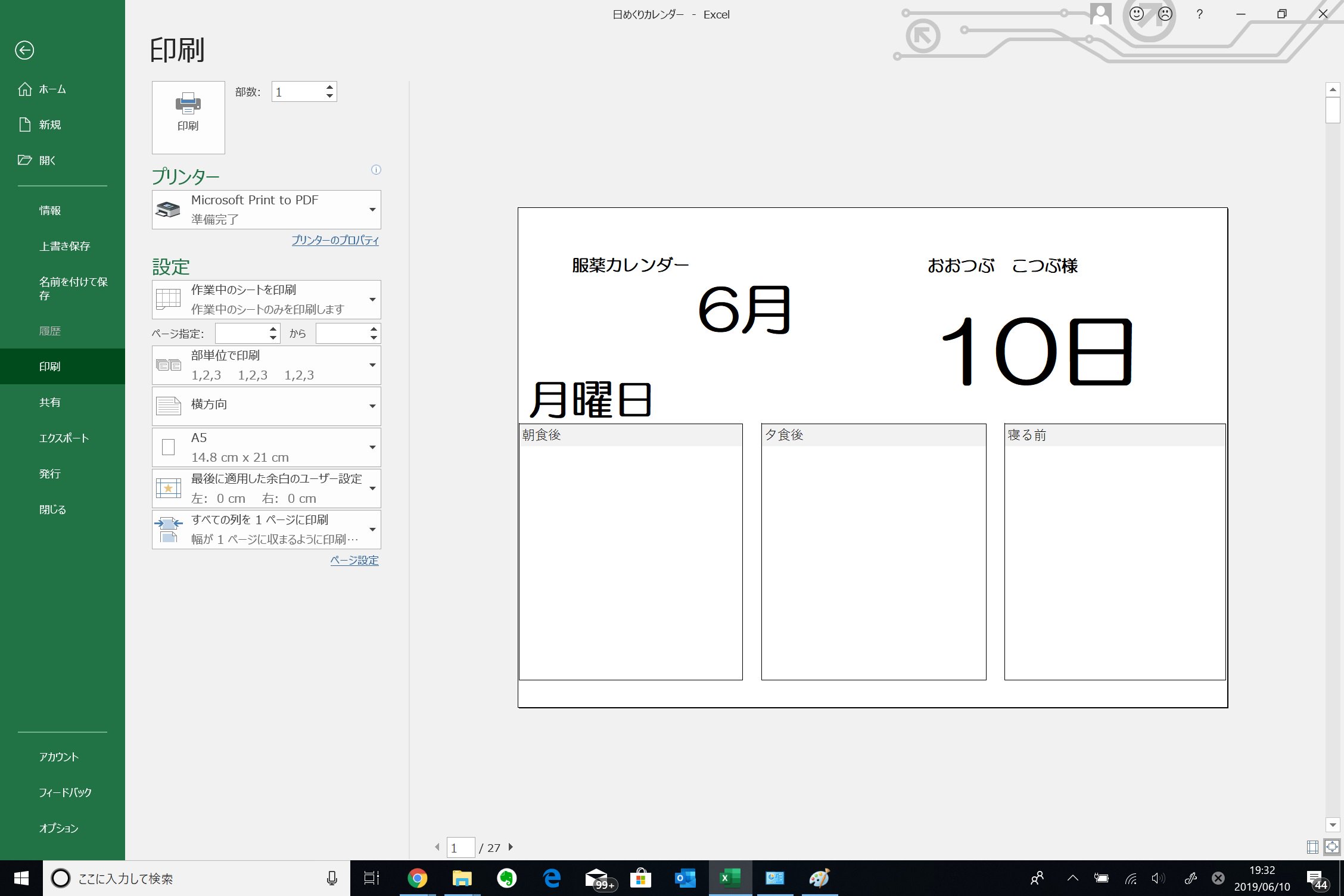Toggle Zoom to Page icon at bottom right
1344x896 pixels.
pyautogui.click(x=1332, y=847)
